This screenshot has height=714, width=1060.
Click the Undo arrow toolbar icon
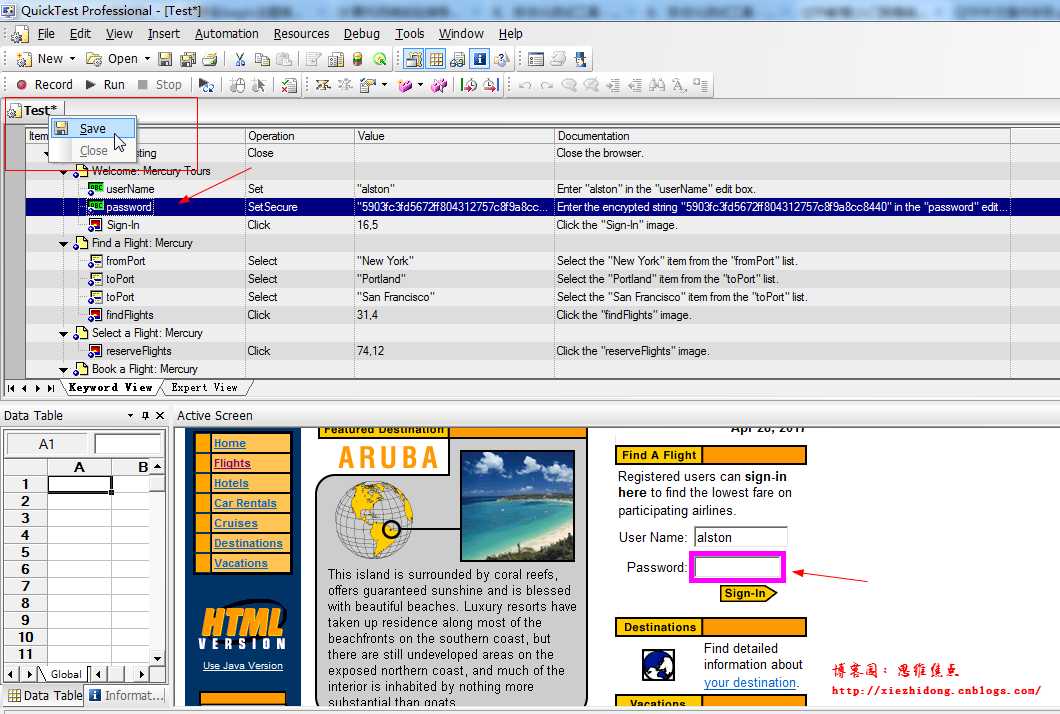(x=525, y=85)
